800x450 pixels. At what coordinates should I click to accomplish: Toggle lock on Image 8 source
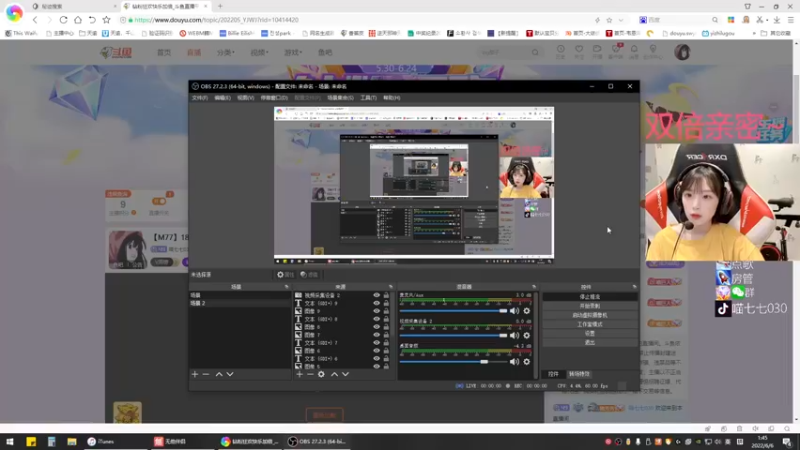[x=386, y=327]
